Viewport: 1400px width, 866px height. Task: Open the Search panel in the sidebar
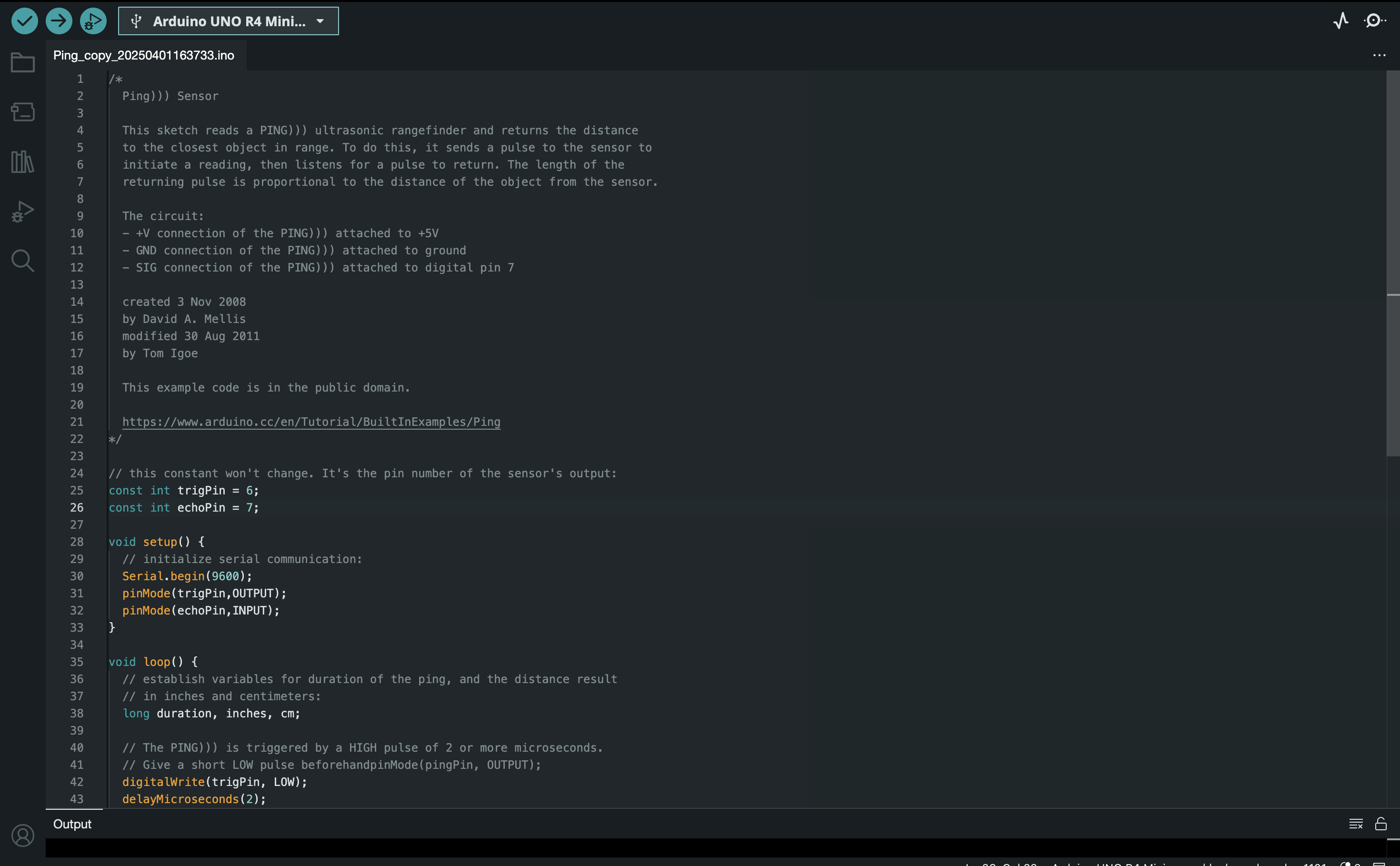(x=23, y=261)
